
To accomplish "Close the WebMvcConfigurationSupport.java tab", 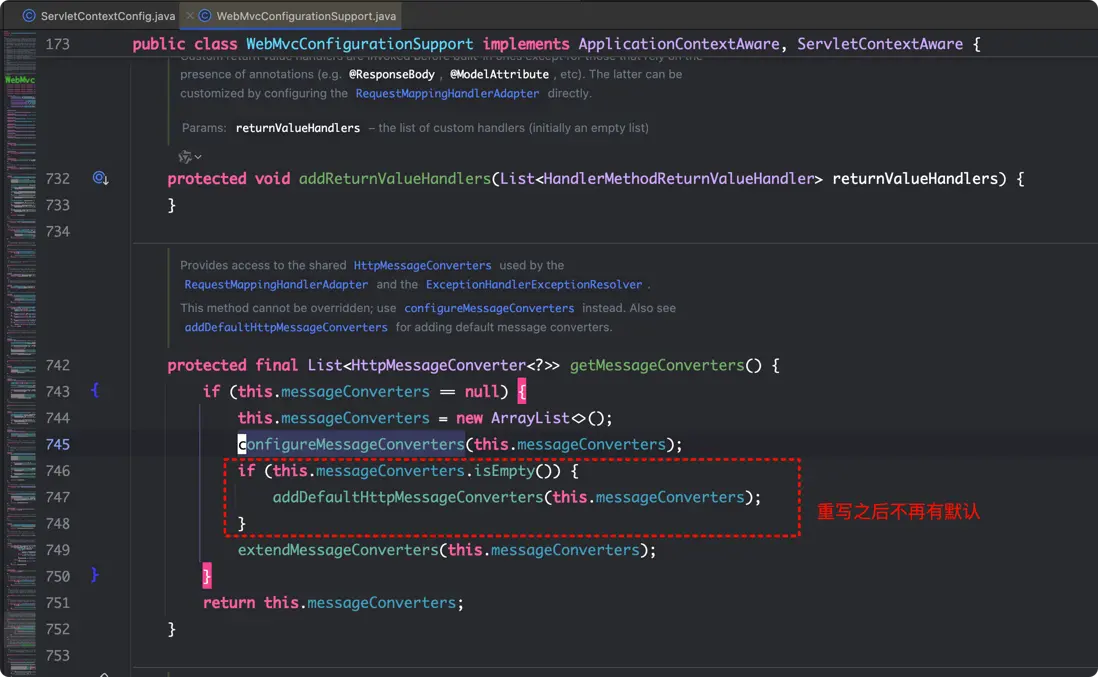I will (x=190, y=15).
